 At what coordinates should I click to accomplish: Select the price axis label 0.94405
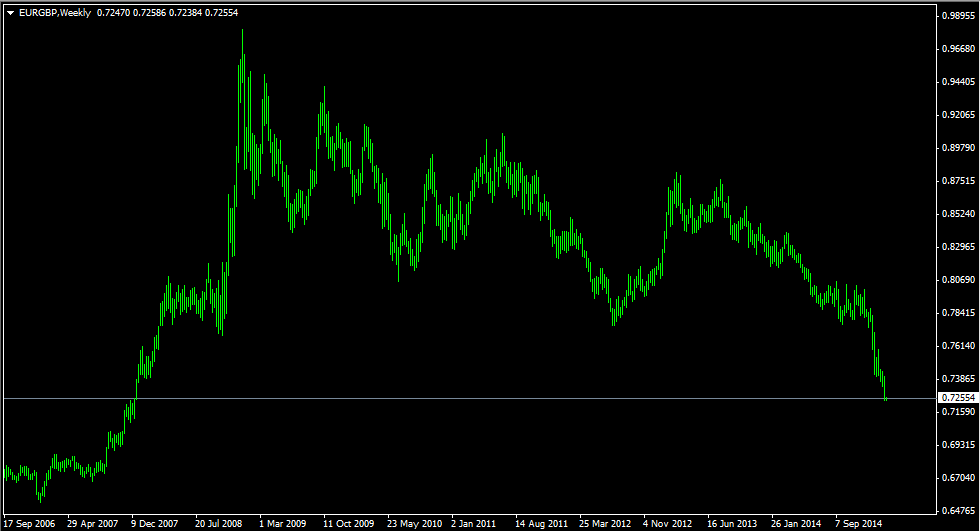pos(958,82)
